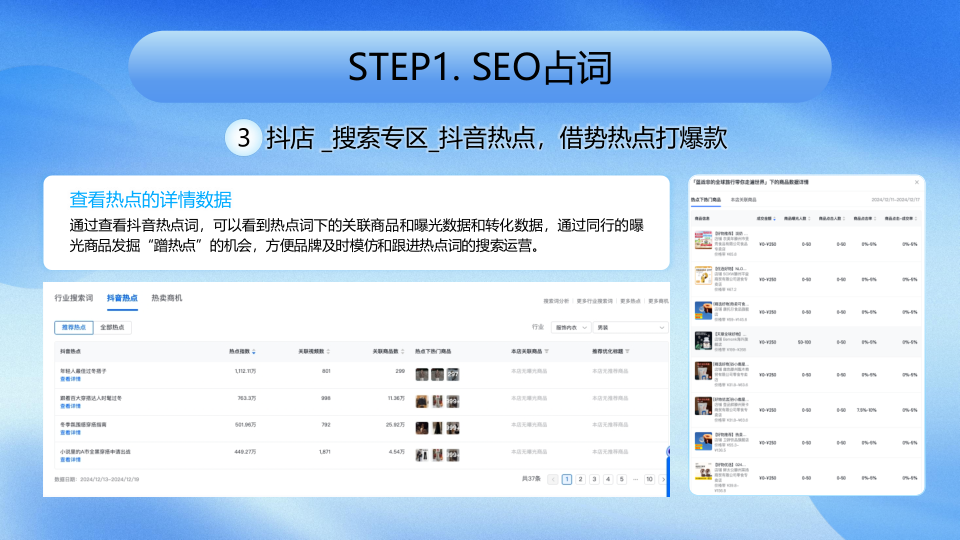Go to page 2 in pagination
Viewport: 960px width, 540px height.
(x=580, y=479)
